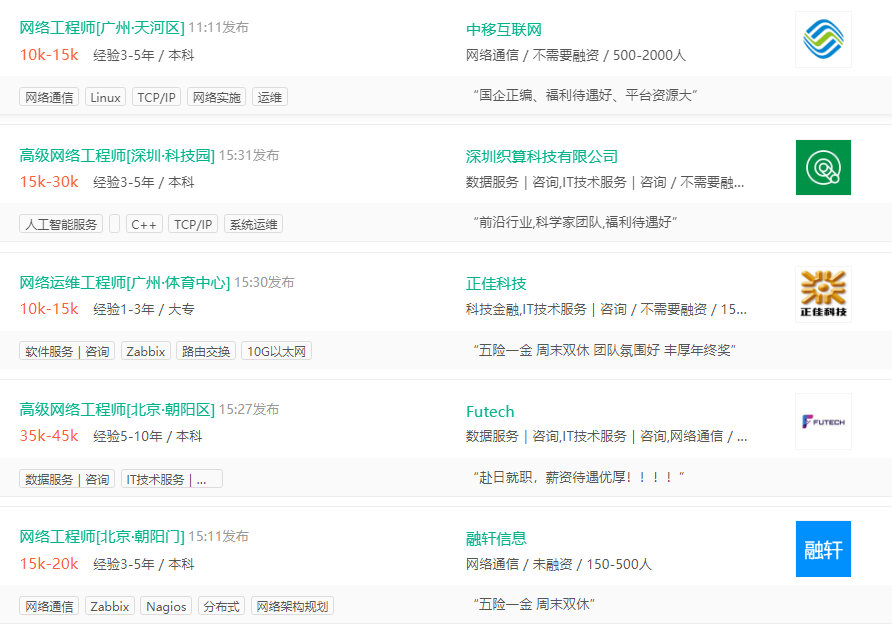
Task: Open job 高级网络工程师[深圳·科技园]
Action: (x=117, y=155)
